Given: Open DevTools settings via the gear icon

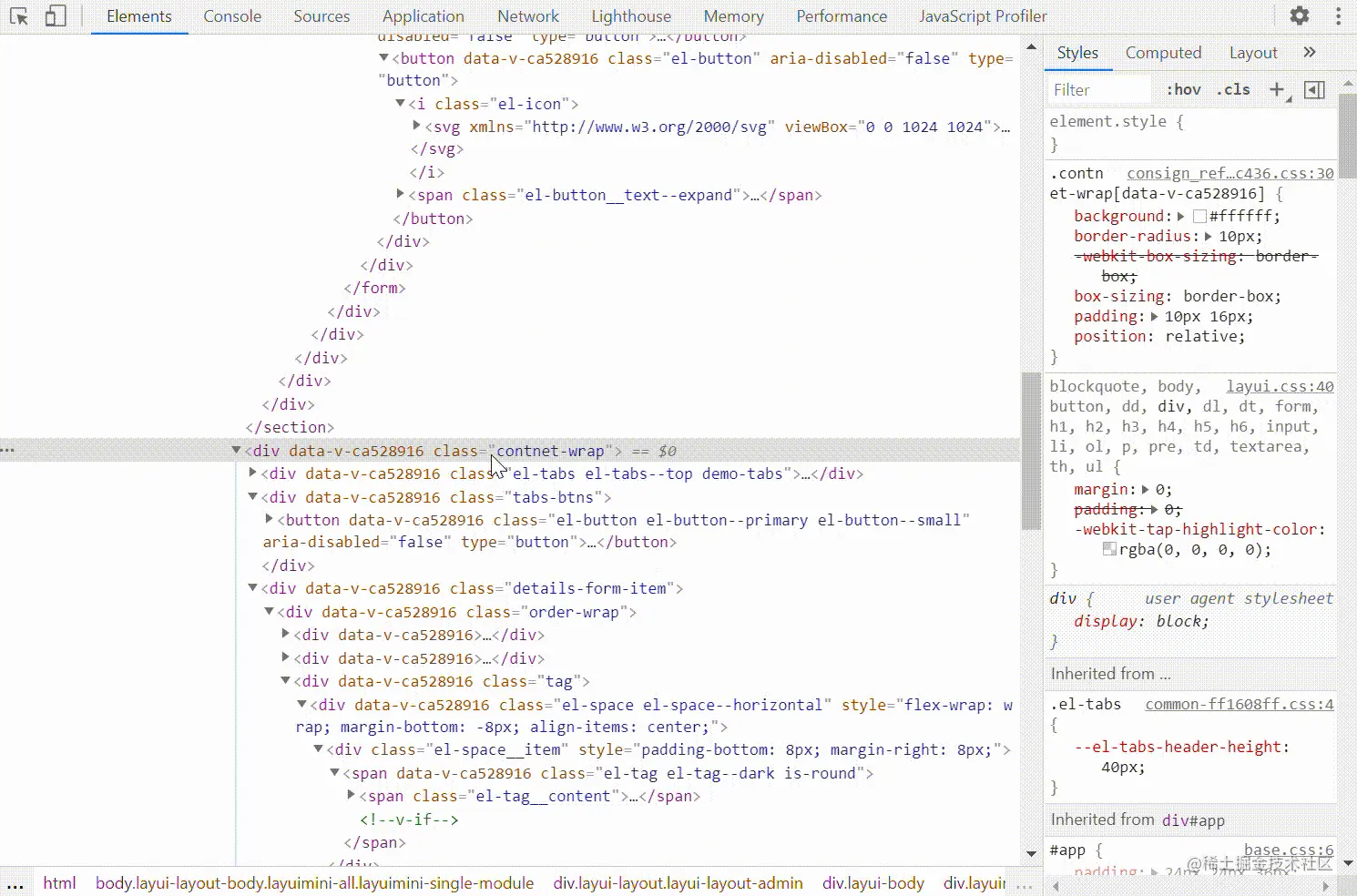Looking at the screenshot, I should pos(1299,15).
